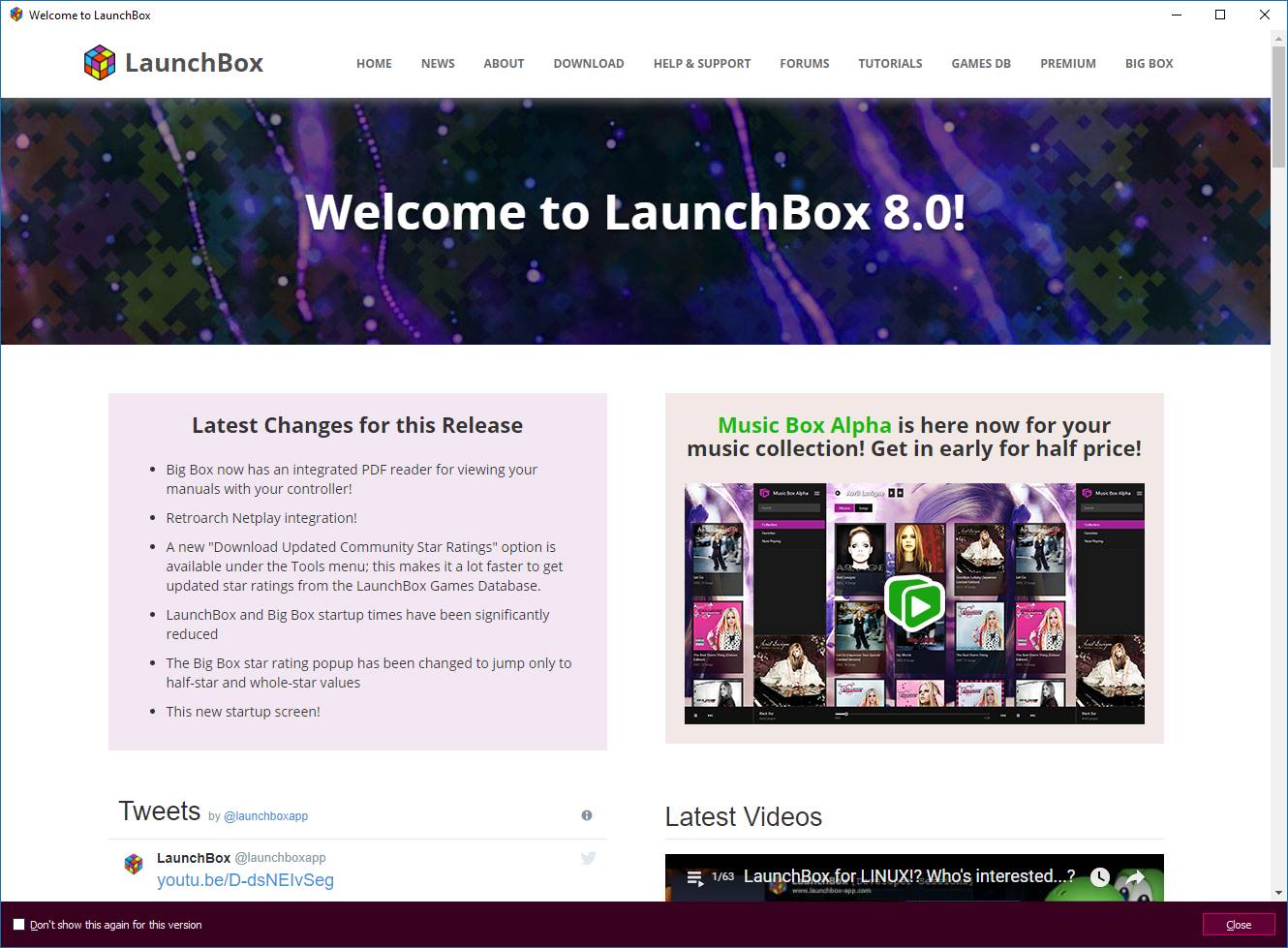This screenshot has height=948, width=1288.
Task: Open the @launchboxapp link beside Tweets
Action: coord(266,816)
